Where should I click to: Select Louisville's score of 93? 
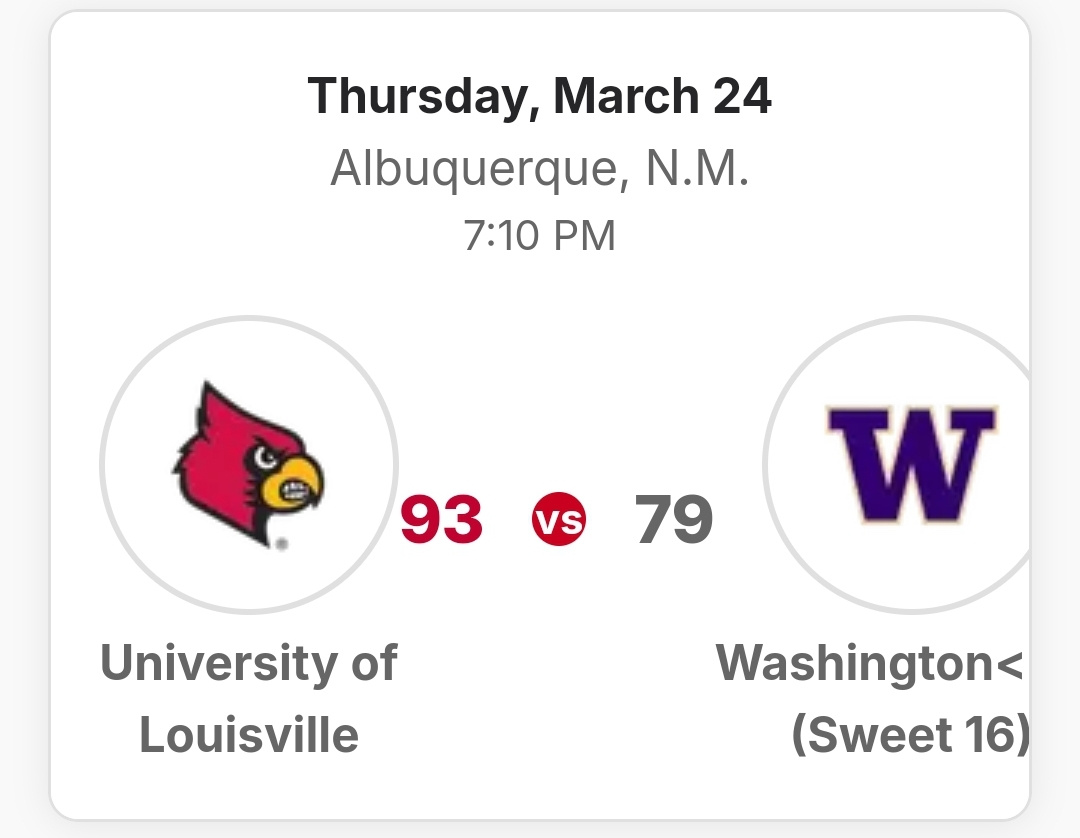(x=441, y=521)
